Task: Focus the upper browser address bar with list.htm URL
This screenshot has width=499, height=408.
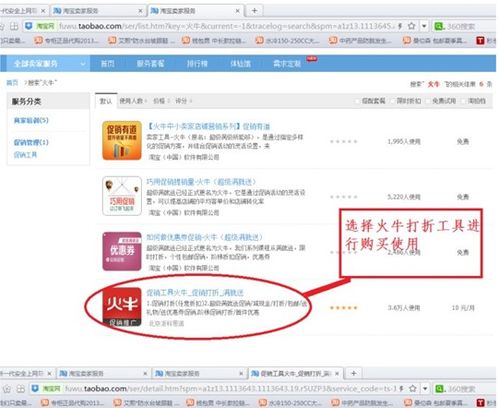Action: click(x=227, y=26)
